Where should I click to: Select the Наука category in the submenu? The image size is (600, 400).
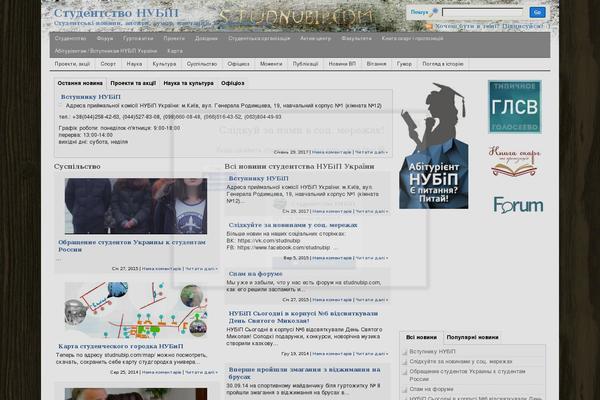point(134,64)
